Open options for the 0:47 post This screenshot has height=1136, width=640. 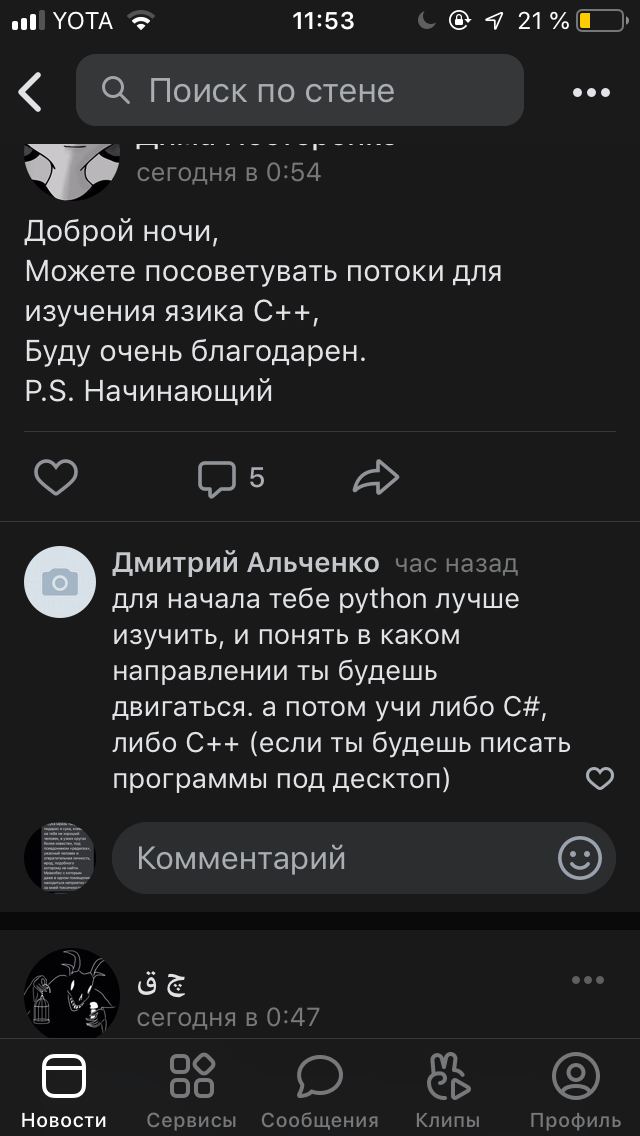tap(588, 980)
